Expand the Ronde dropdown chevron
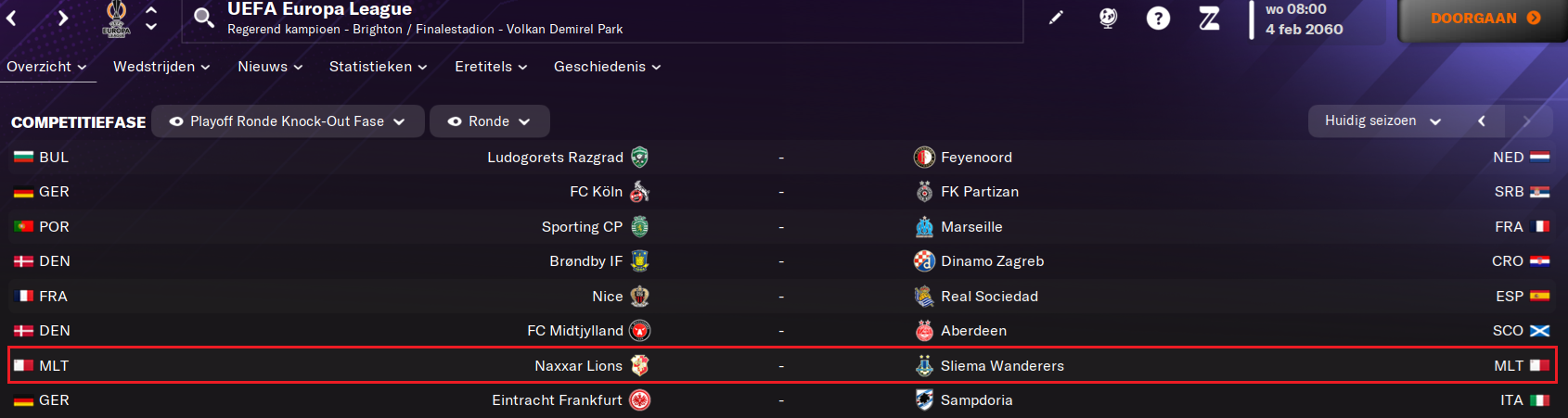This screenshot has width=1568, height=418. [524, 121]
